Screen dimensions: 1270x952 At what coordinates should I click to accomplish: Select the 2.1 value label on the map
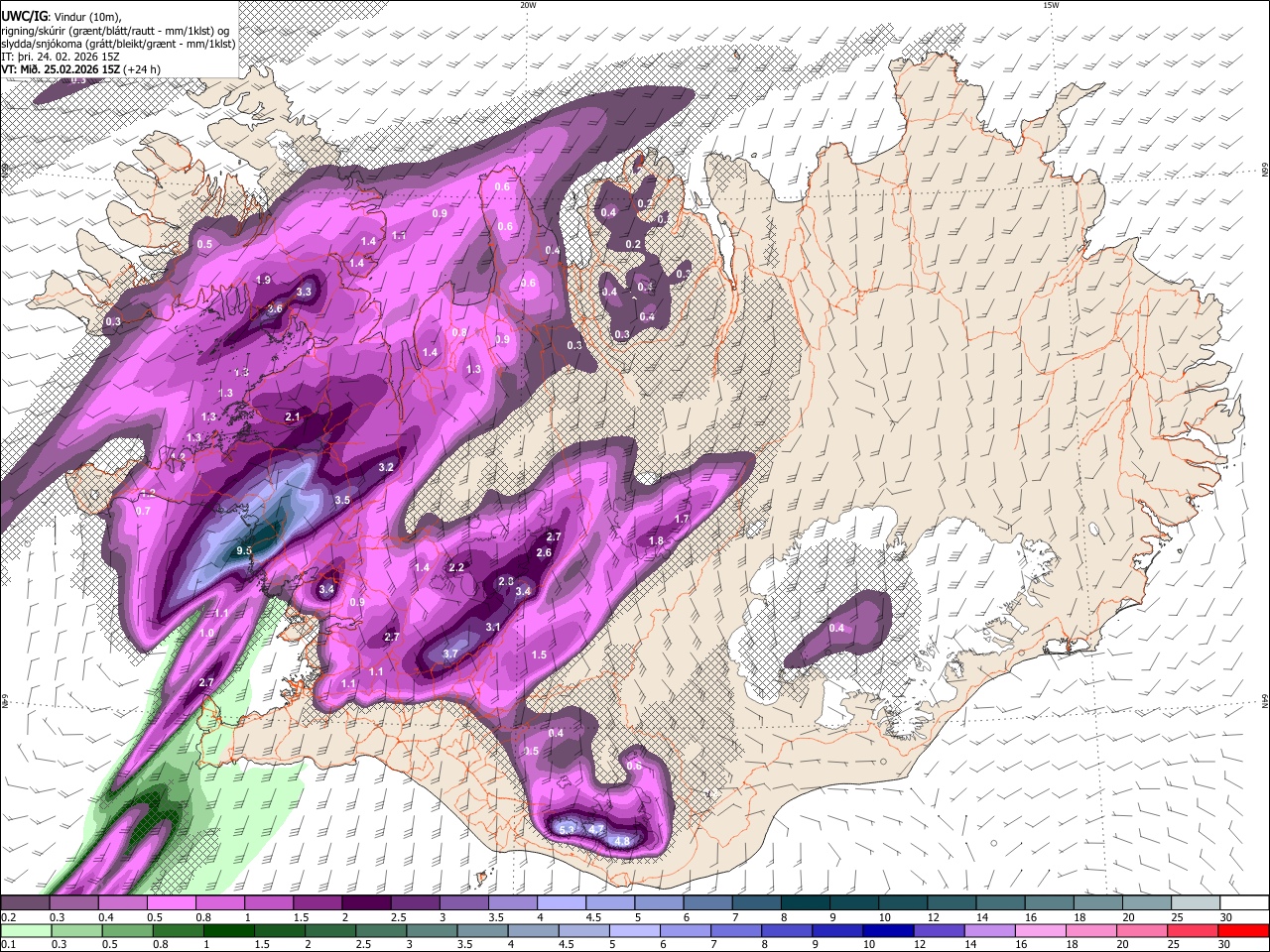tap(293, 417)
